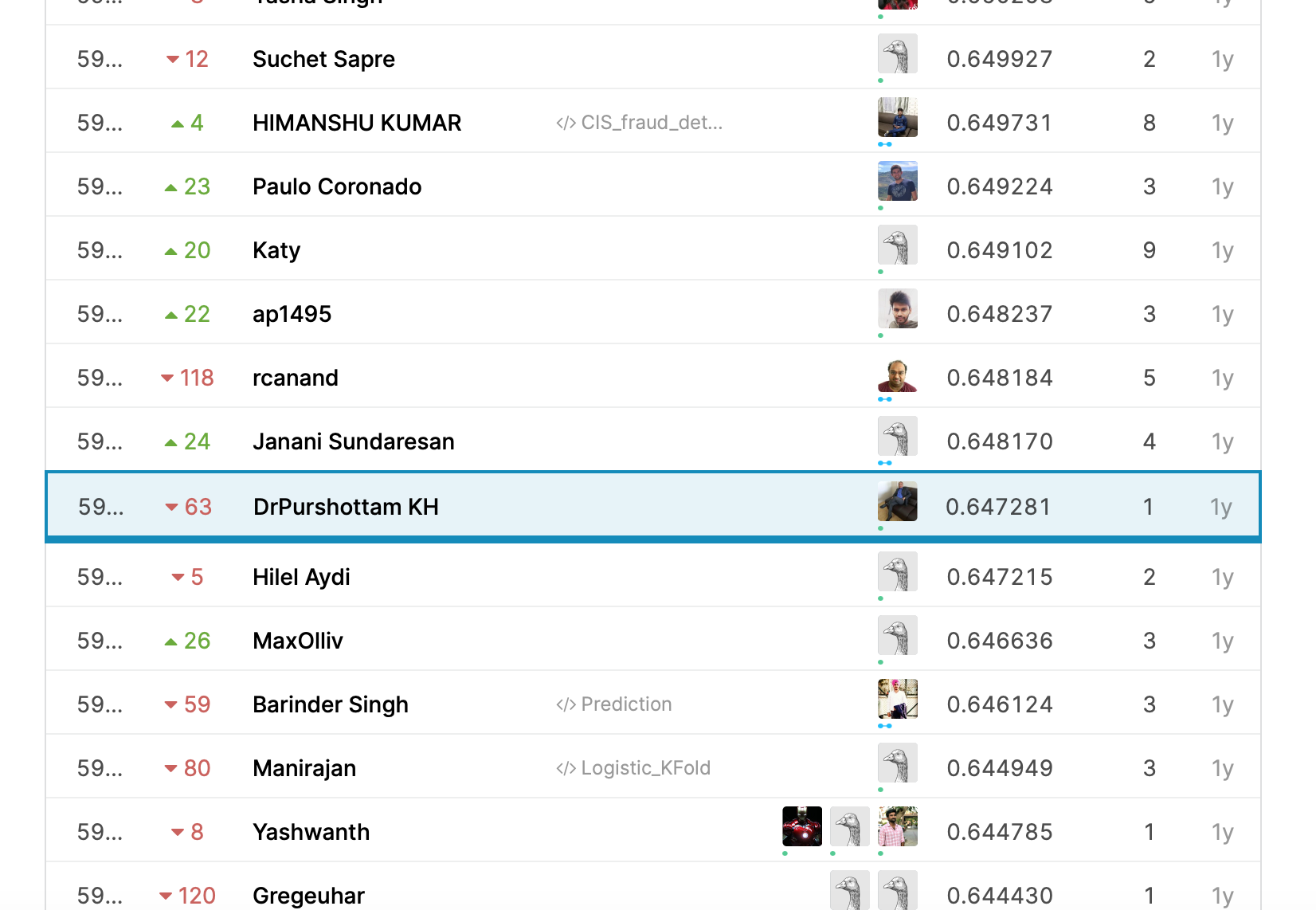Click MaxOlliv's default goose avatar

pos(897,636)
